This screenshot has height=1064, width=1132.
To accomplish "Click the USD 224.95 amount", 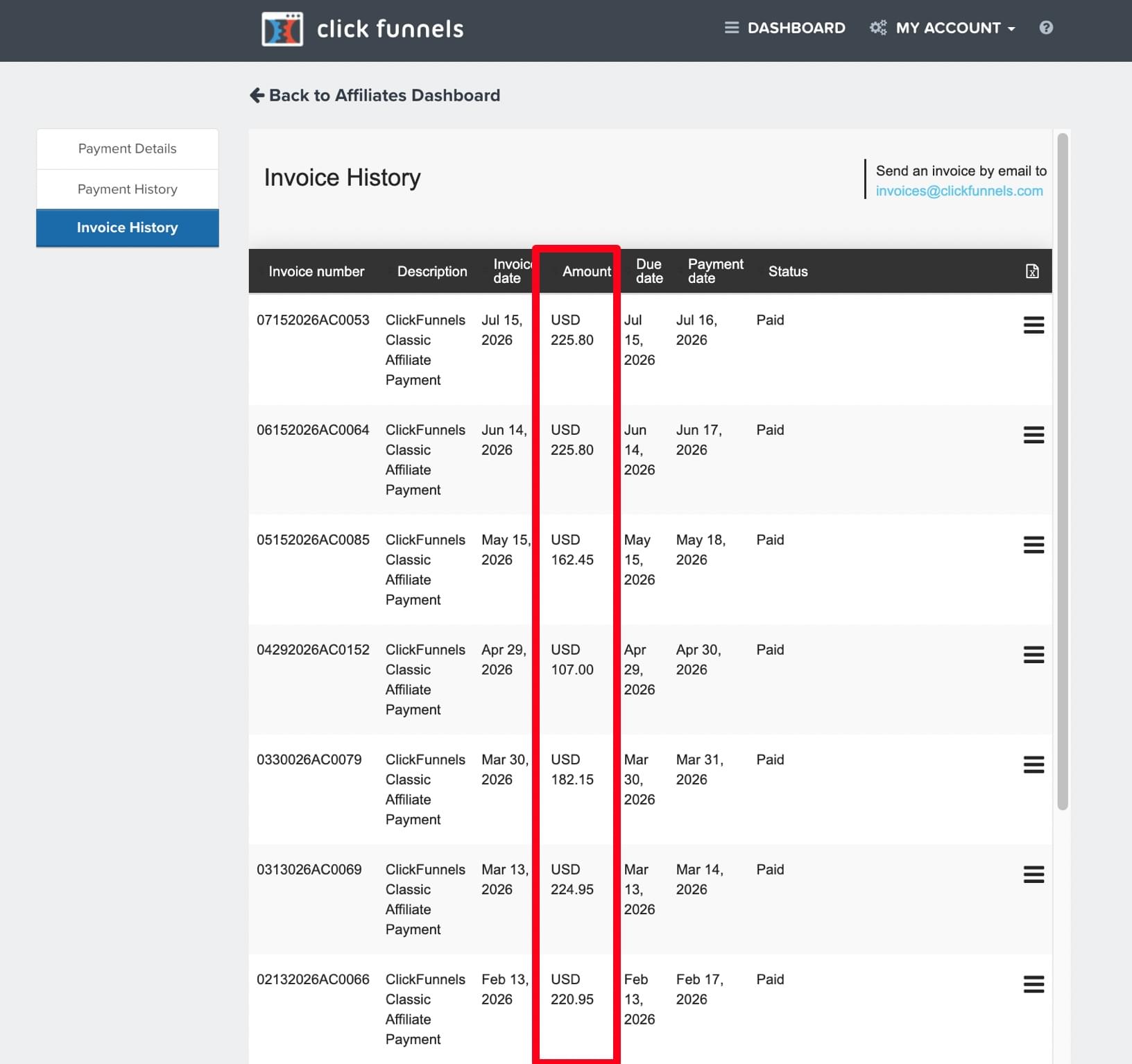I will (572, 879).
